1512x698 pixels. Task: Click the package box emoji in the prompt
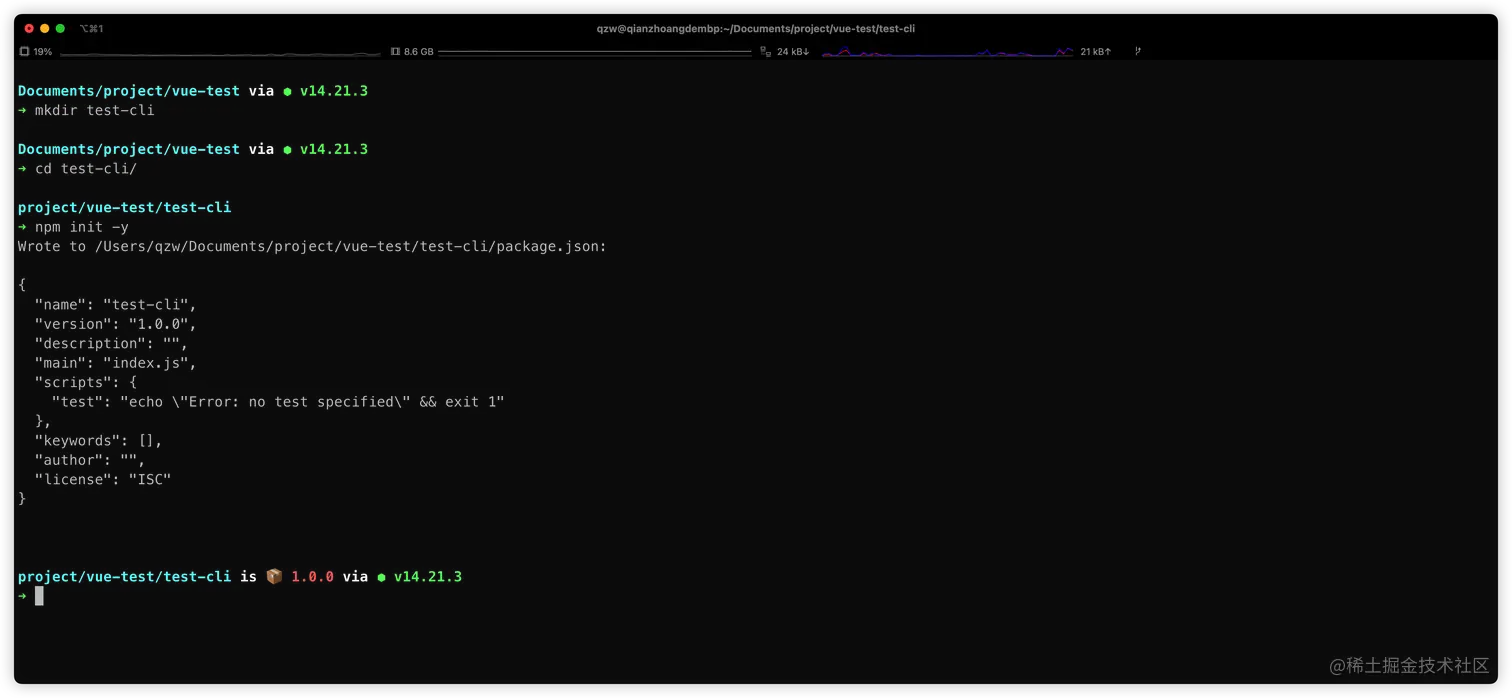point(274,577)
